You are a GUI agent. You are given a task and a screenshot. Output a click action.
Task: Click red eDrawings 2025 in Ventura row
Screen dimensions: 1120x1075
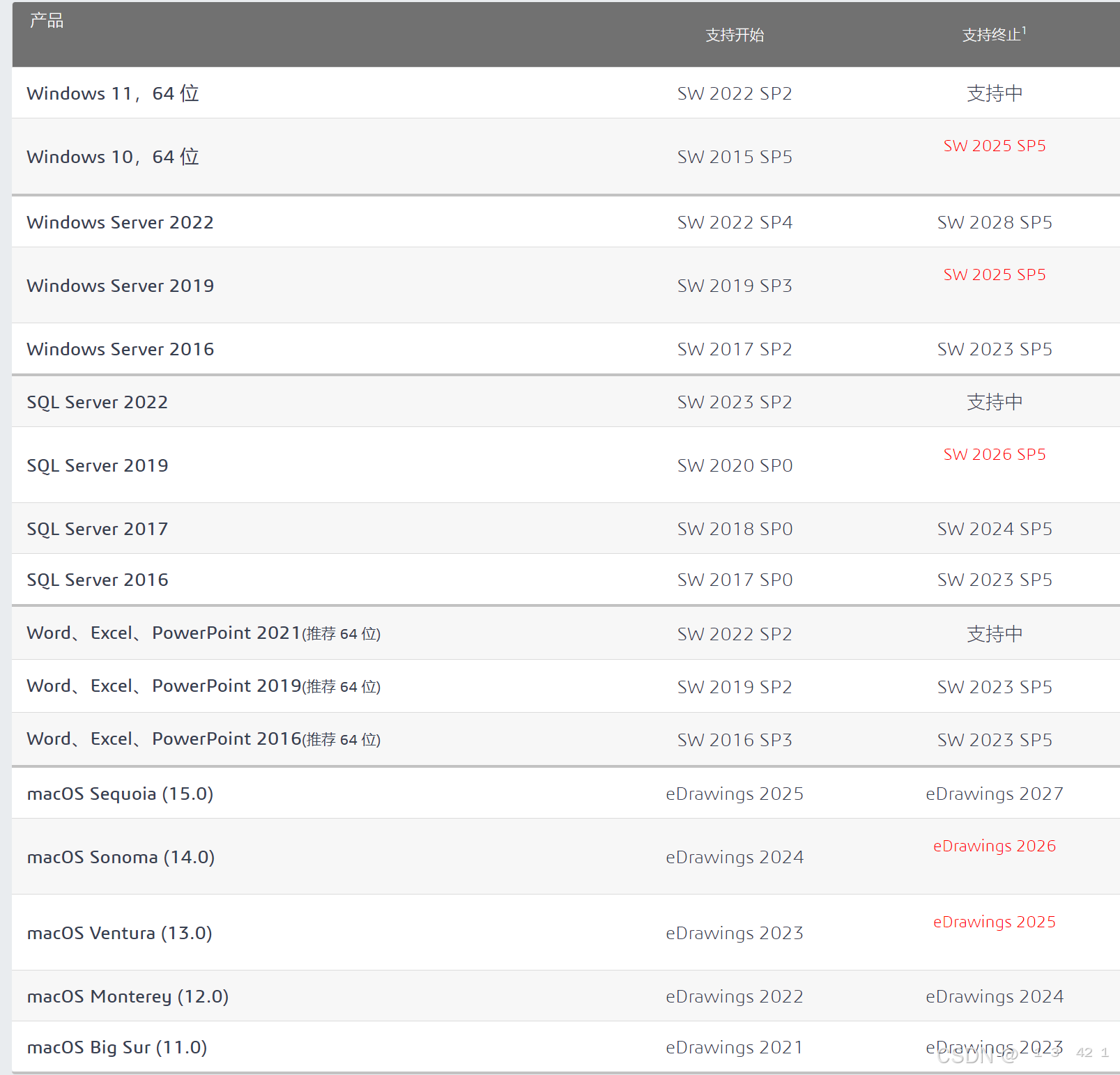(x=995, y=922)
